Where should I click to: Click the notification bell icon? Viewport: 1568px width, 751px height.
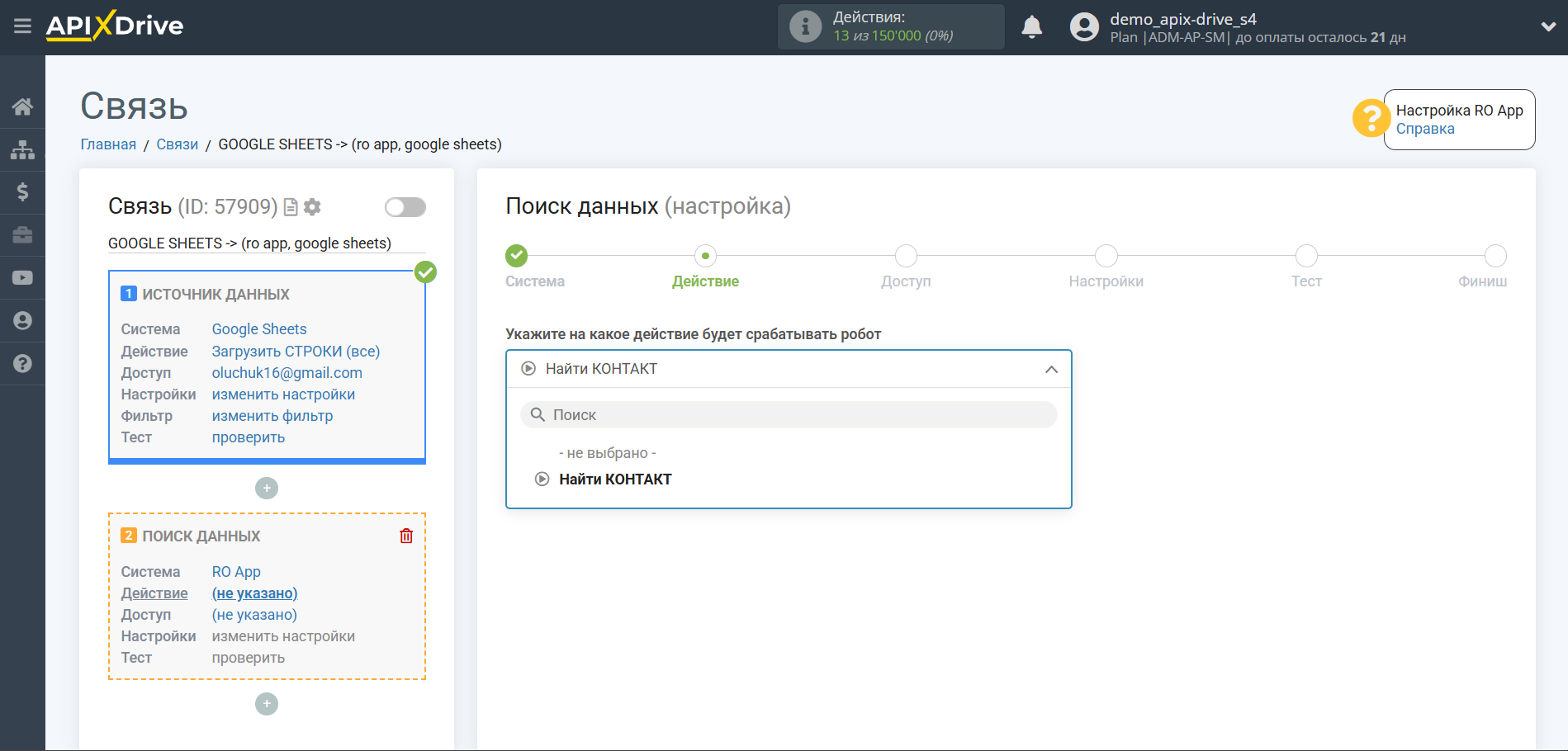coord(1031,27)
